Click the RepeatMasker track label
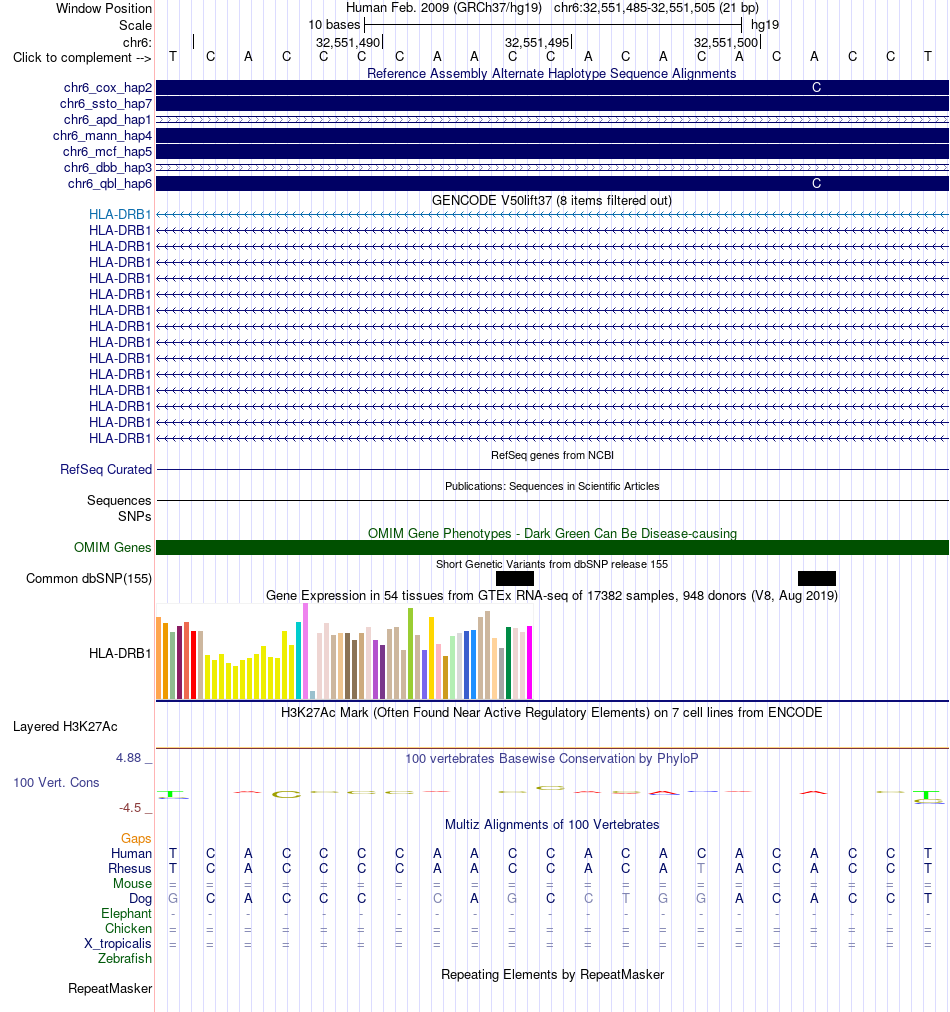 coord(110,989)
